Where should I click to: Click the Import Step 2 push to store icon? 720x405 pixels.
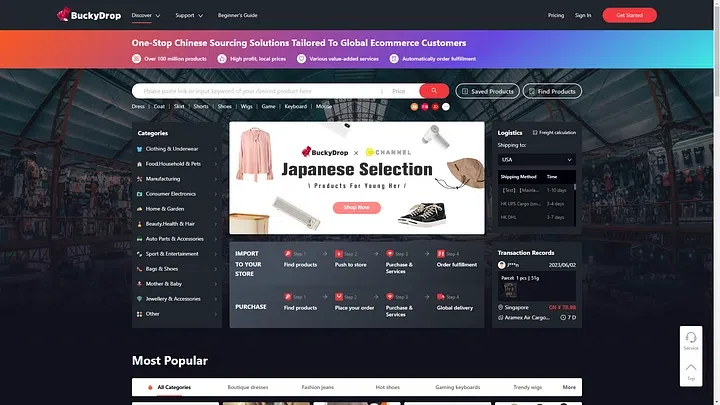[339, 253]
